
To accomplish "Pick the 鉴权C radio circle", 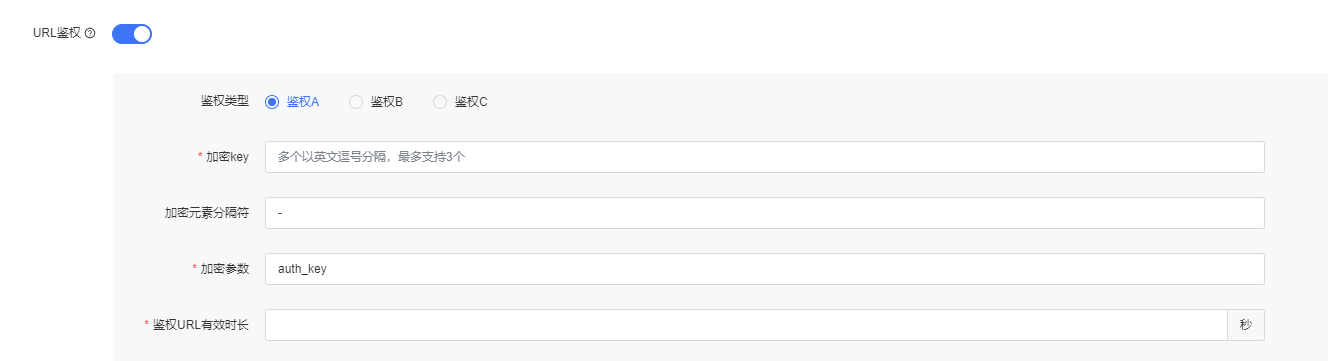I will tap(440, 101).
